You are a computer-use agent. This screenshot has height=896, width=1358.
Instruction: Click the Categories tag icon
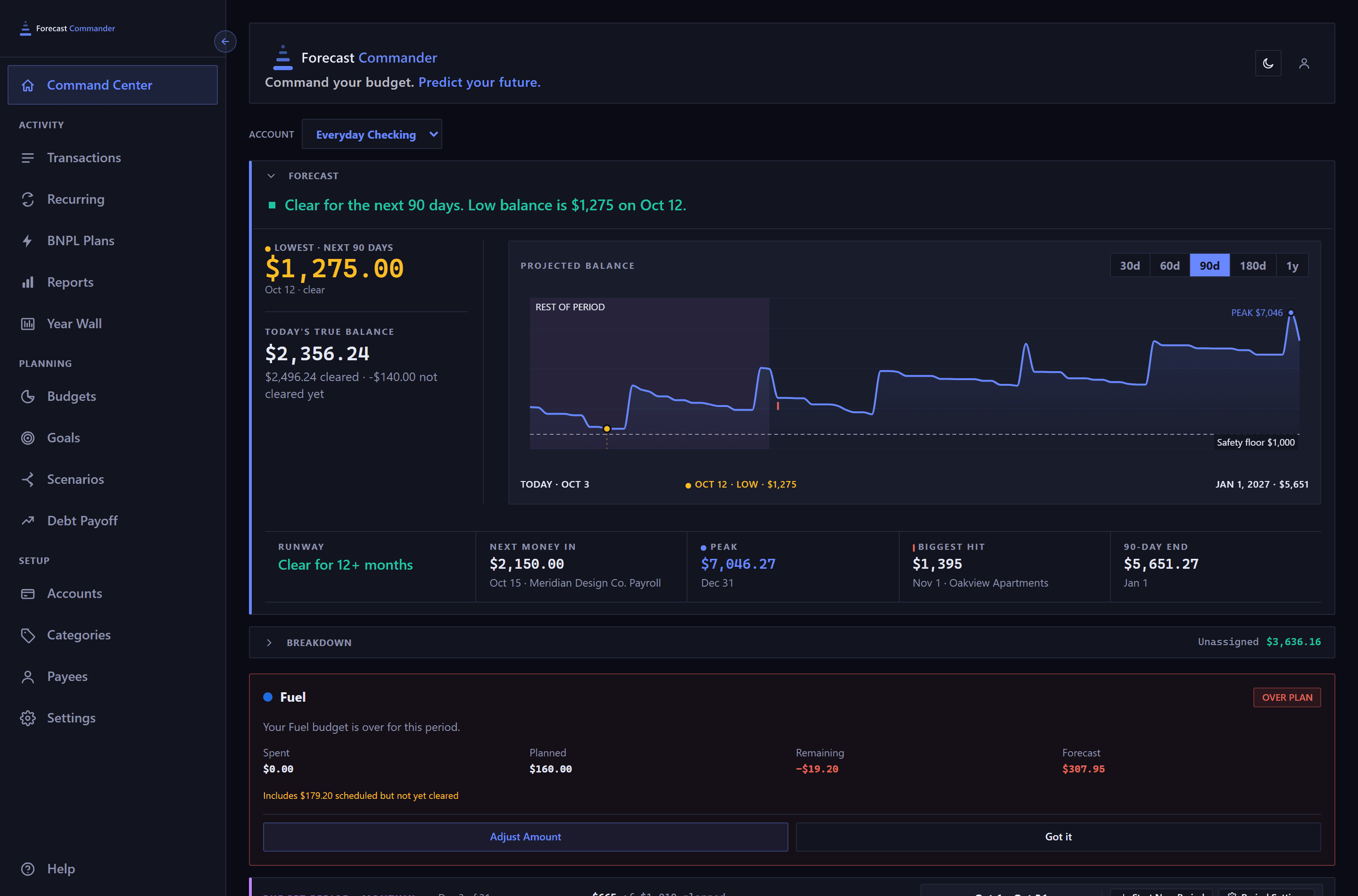27,635
